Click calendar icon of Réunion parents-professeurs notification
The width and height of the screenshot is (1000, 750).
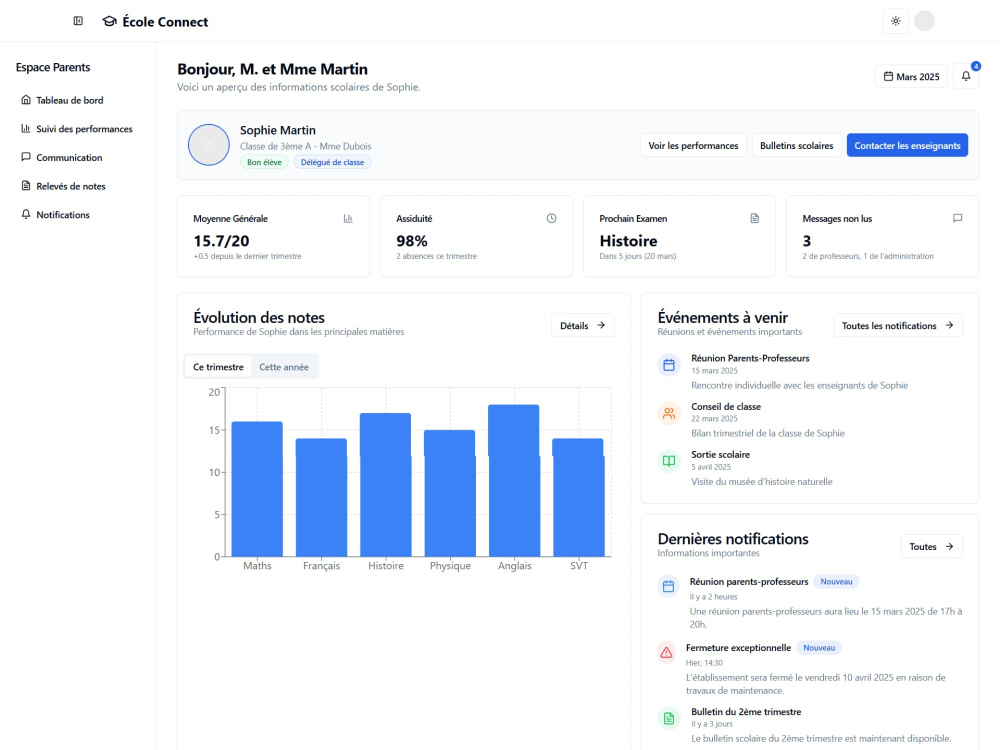(x=668, y=587)
